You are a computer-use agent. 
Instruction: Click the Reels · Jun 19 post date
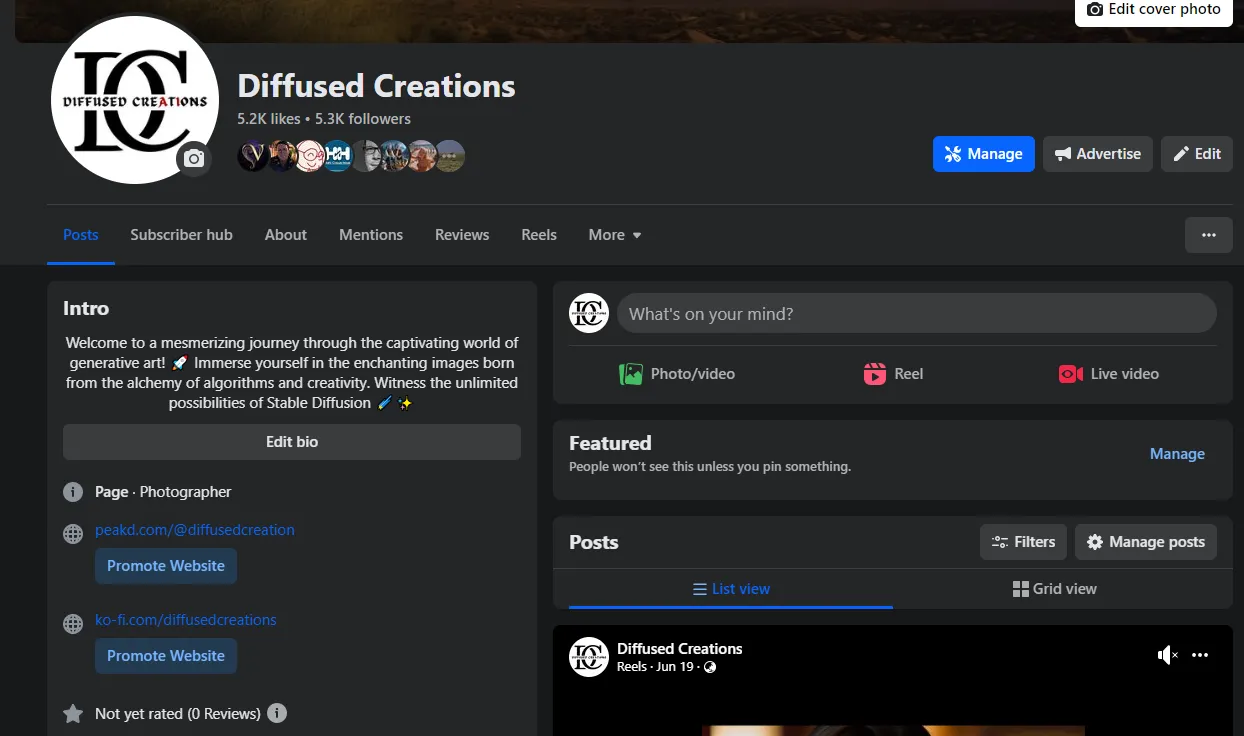point(655,667)
